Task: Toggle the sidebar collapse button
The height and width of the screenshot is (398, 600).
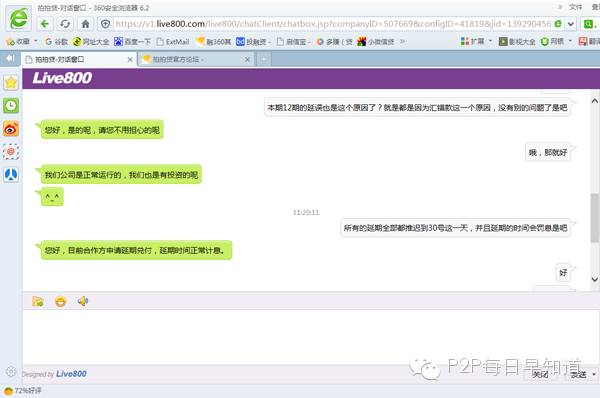Action: coord(10,58)
